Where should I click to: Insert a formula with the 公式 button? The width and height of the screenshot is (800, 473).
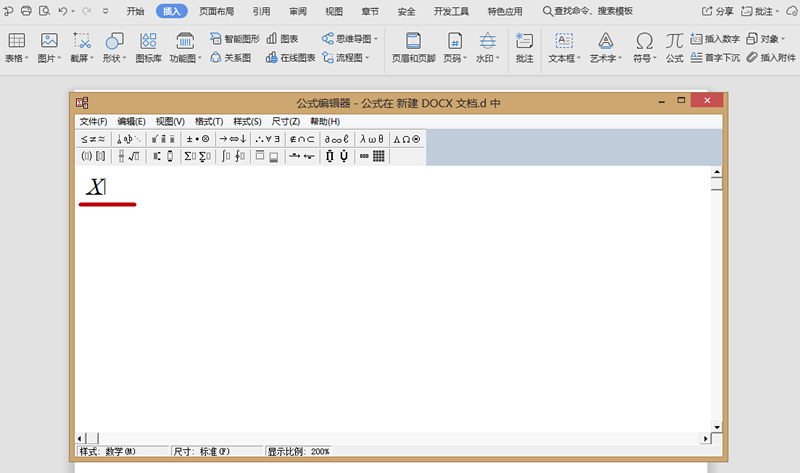pyautogui.click(x=675, y=47)
